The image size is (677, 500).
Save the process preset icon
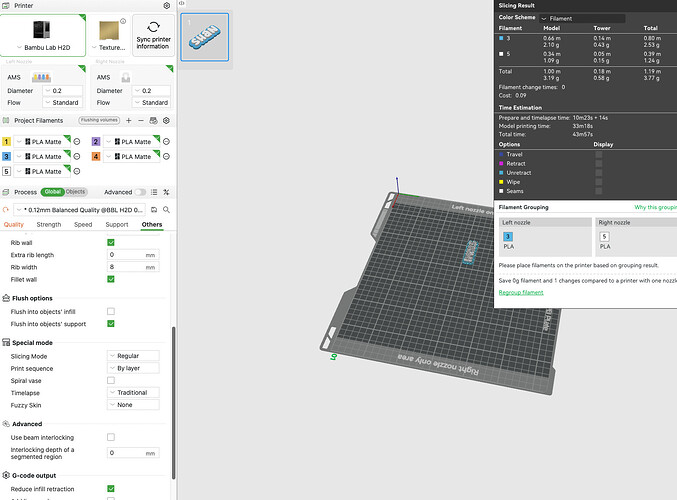[154, 210]
